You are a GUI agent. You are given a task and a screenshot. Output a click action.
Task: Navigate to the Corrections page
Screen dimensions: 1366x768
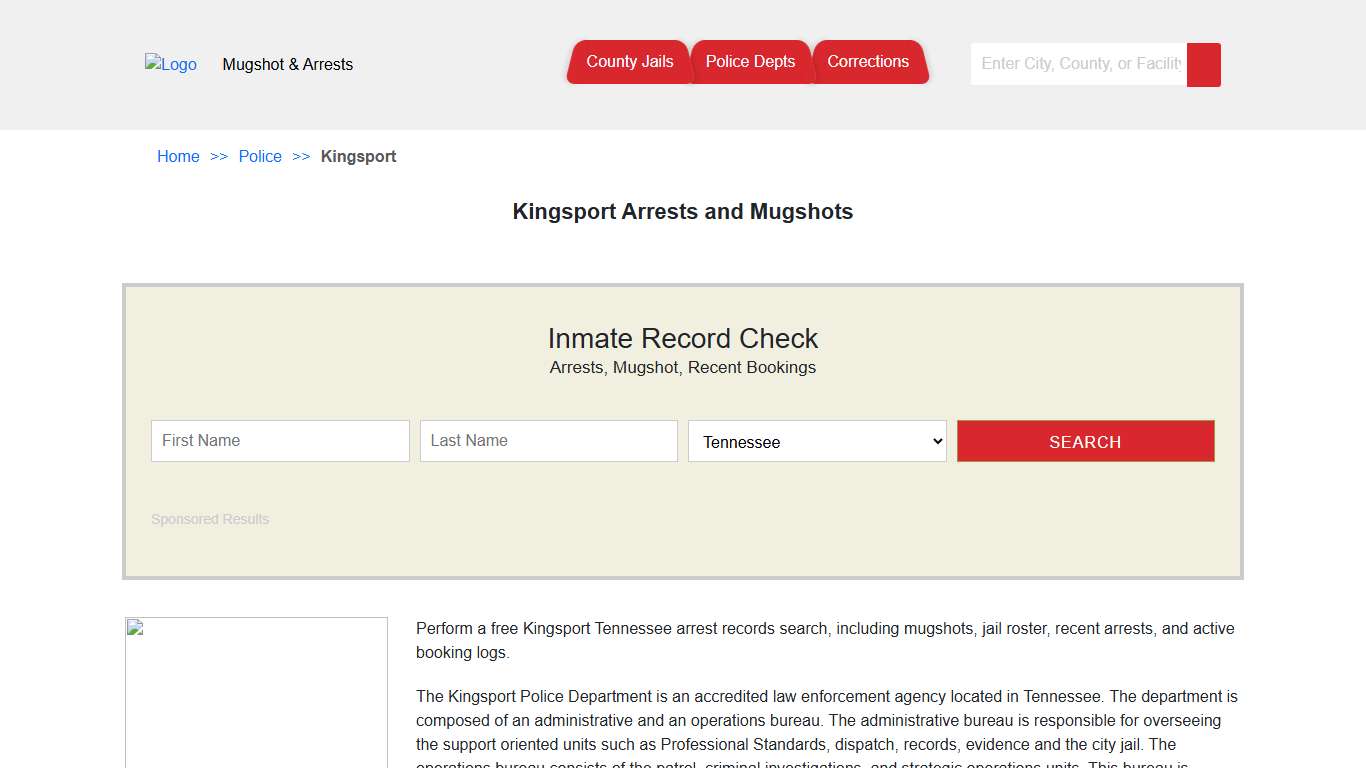click(x=869, y=61)
